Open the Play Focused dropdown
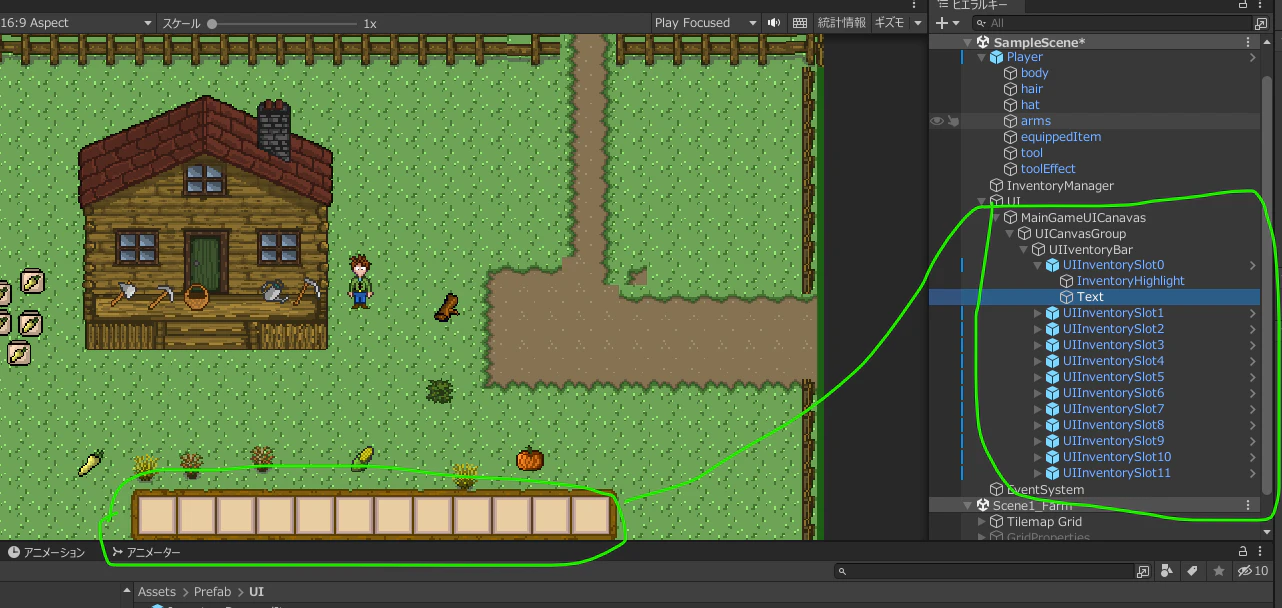Image resolution: width=1282 pixels, height=608 pixels. click(x=706, y=22)
